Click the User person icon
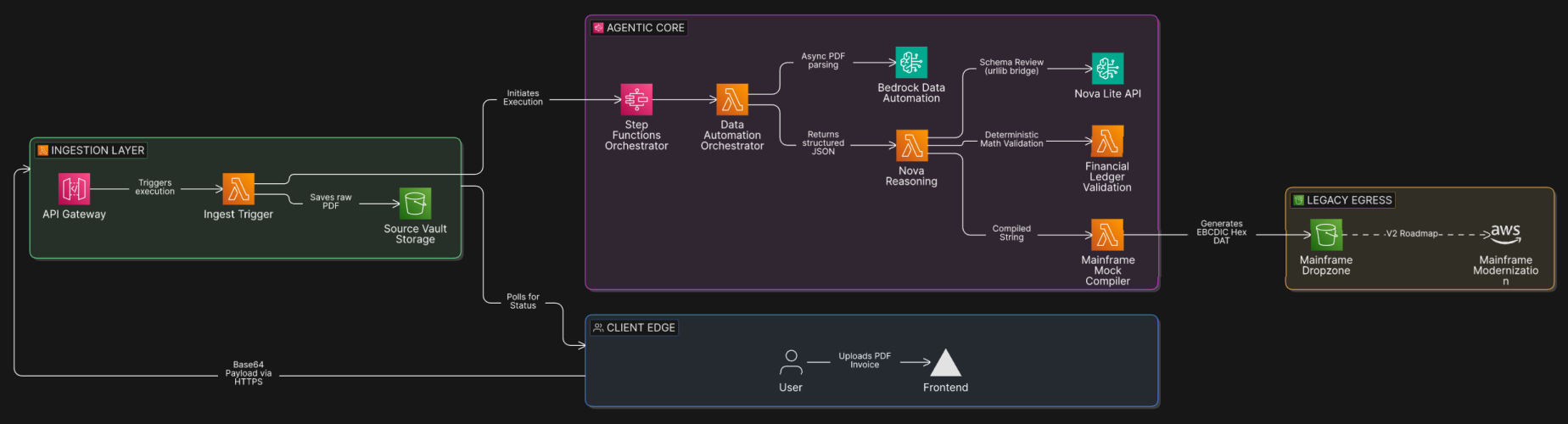The image size is (1568, 424). (x=791, y=362)
